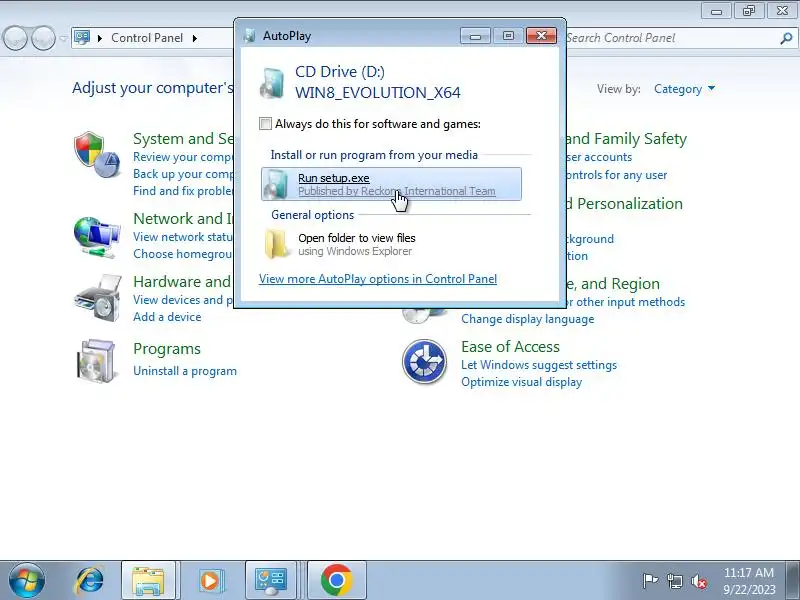Click the CD Drive disc icon in AutoPlay
The height and width of the screenshot is (600, 800).
pyautogui.click(x=272, y=82)
